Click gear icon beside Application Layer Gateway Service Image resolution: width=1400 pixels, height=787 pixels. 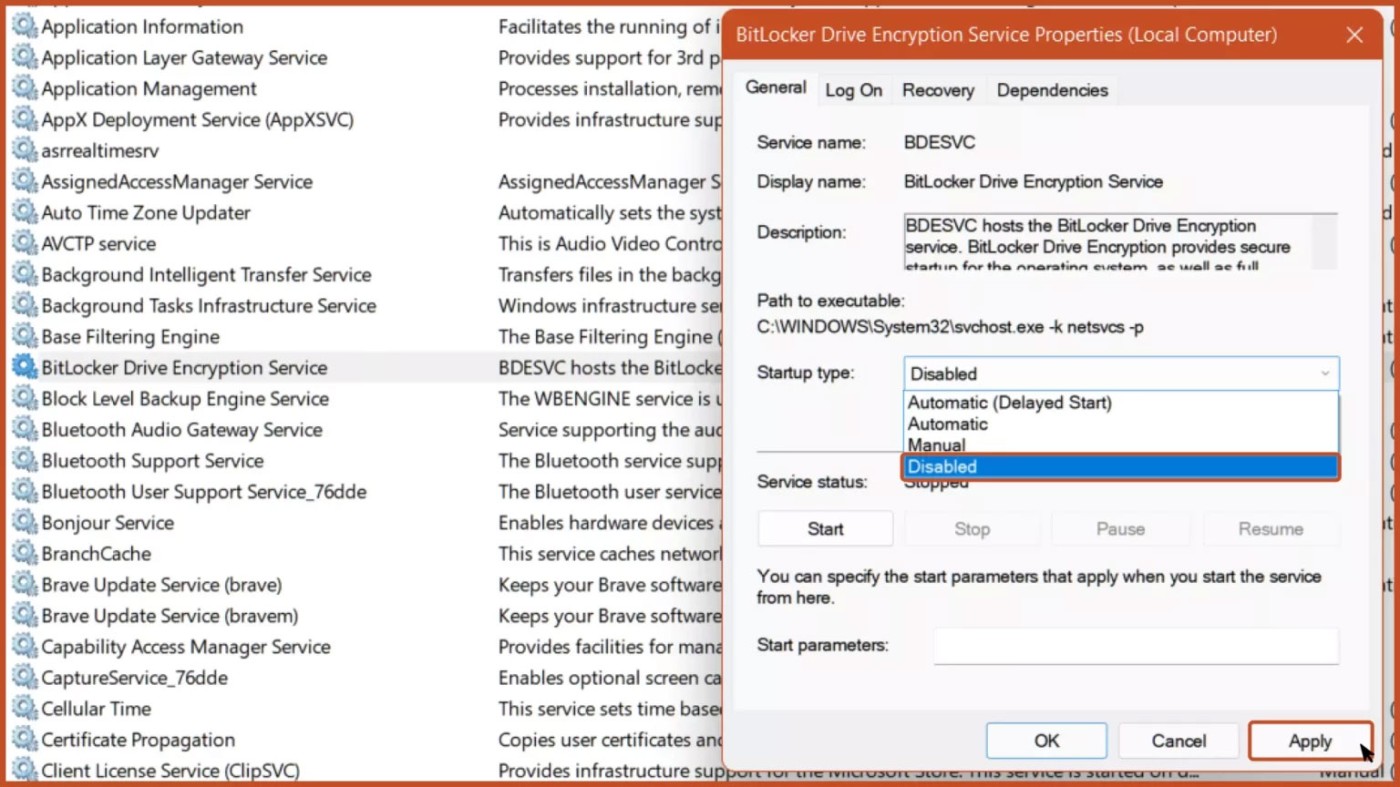(x=24, y=57)
